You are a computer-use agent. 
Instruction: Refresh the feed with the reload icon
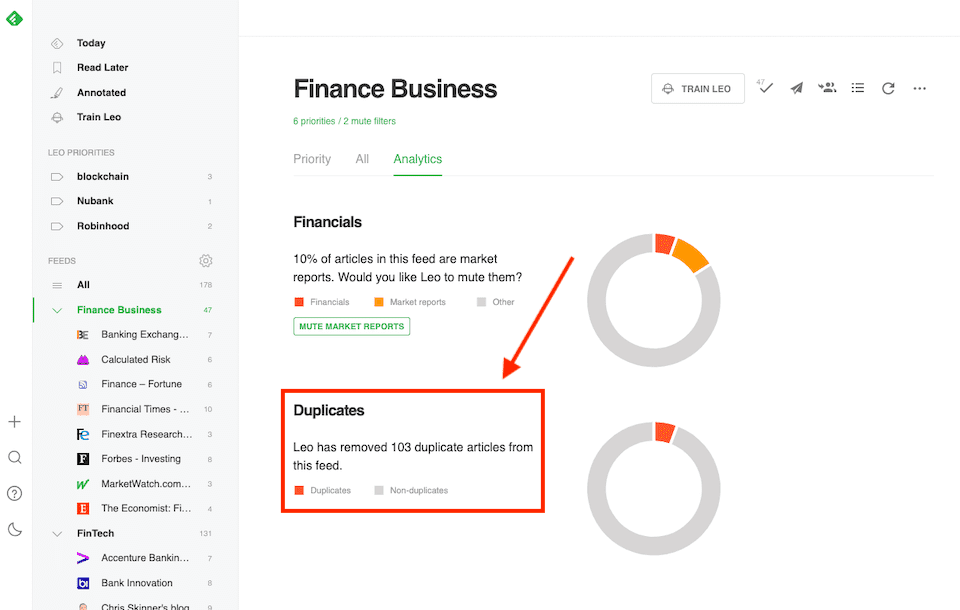point(888,88)
